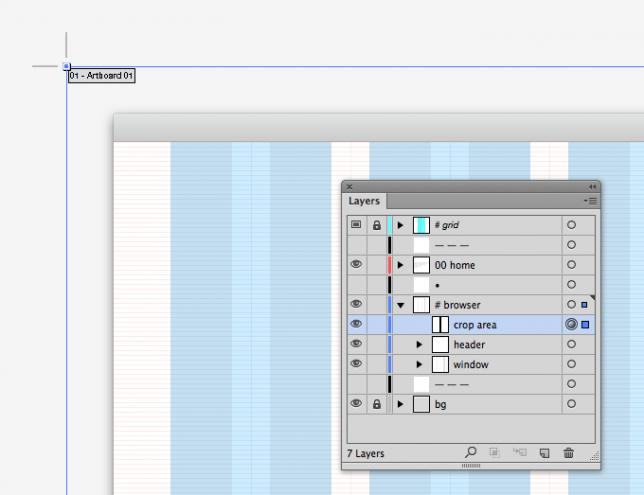Select the bg layer name
The height and width of the screenshot is (495, 644).
click(x=440, y=405)
